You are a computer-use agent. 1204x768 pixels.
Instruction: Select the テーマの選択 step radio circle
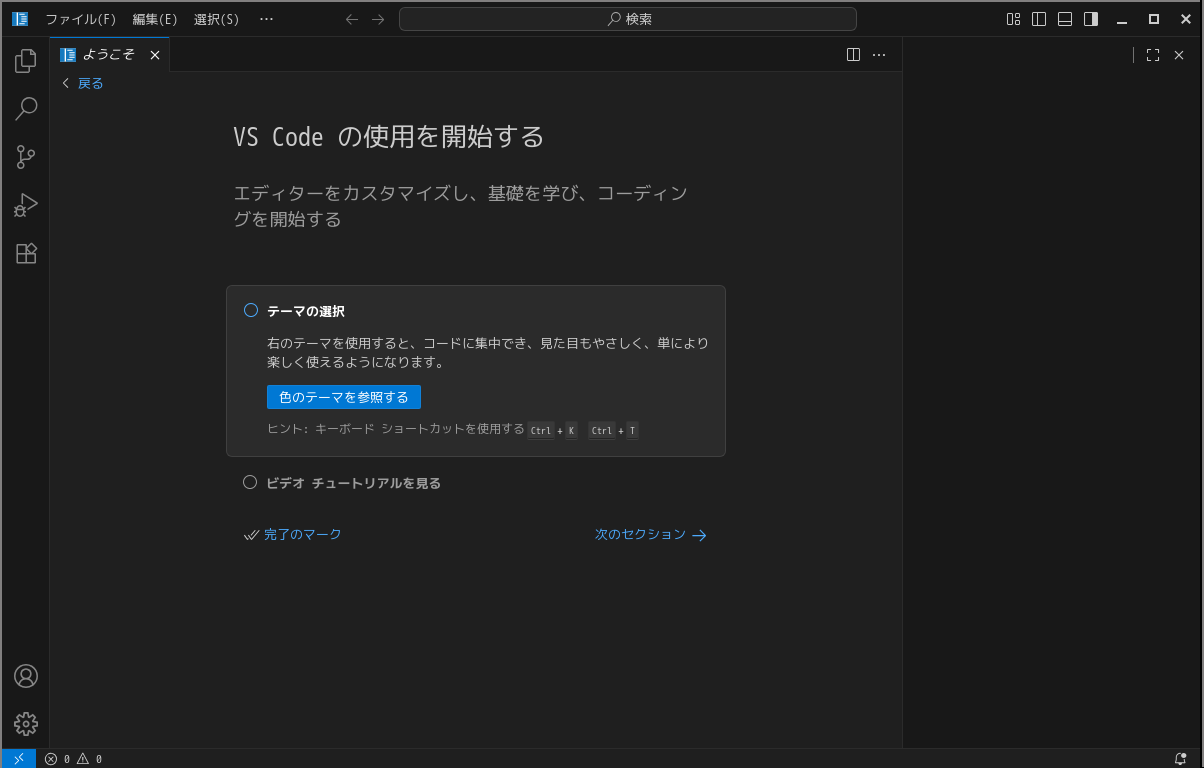(x=251, y=311)
